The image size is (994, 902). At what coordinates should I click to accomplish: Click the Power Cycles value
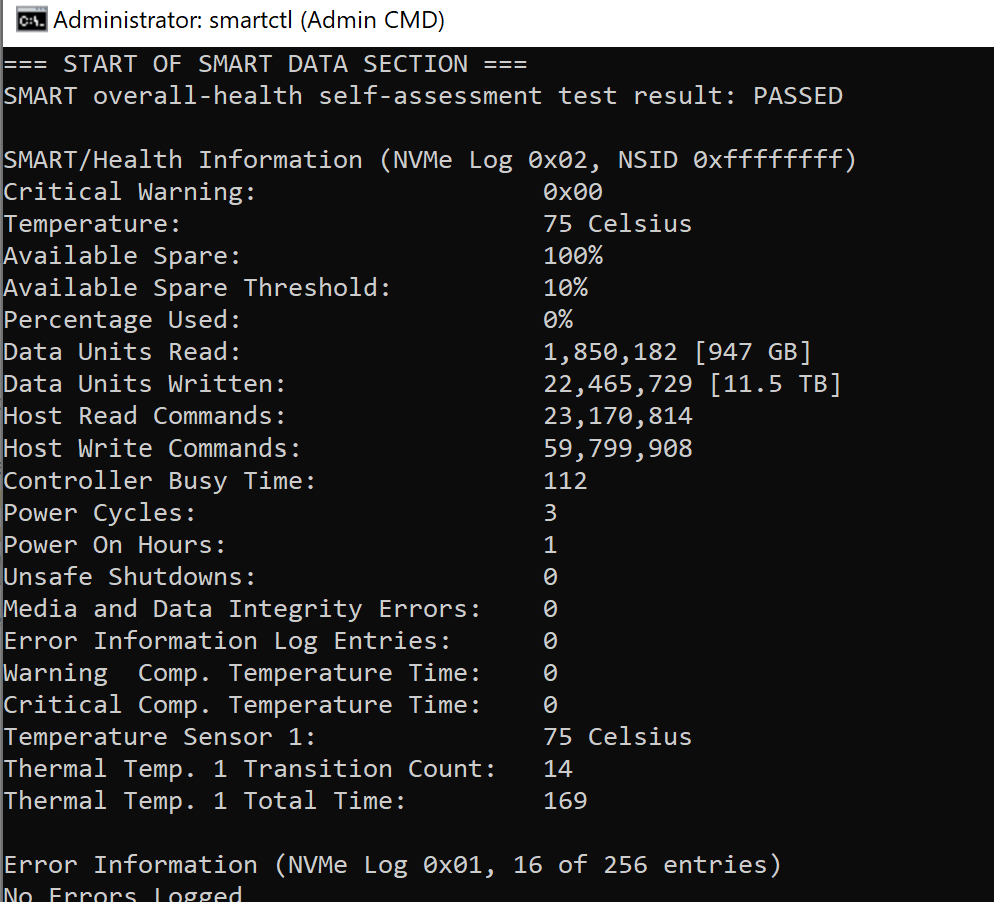(x=550, y=512)
